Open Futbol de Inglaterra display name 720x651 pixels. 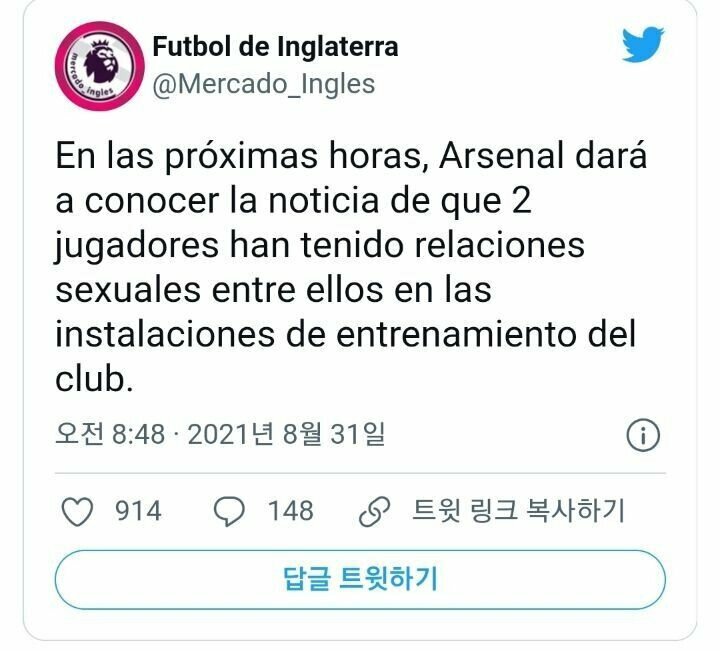tap(275, 47)
